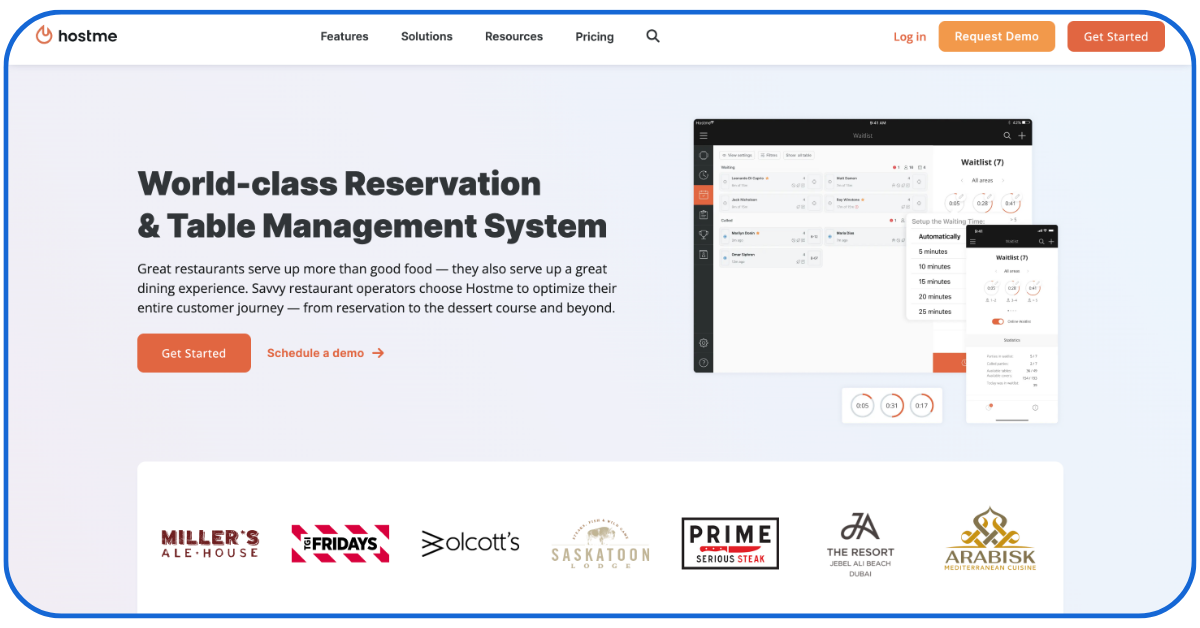1200x628 pixels.
Task: Click the plus icon in tablet header
Action: coord(1021,135)
